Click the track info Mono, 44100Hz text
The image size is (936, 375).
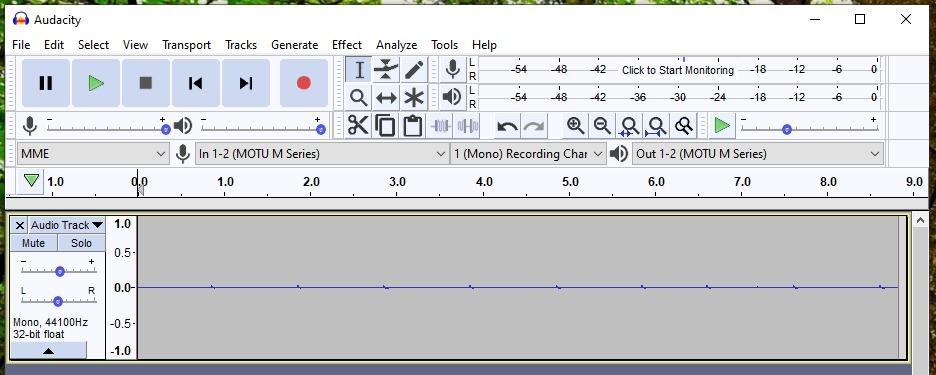50,322
